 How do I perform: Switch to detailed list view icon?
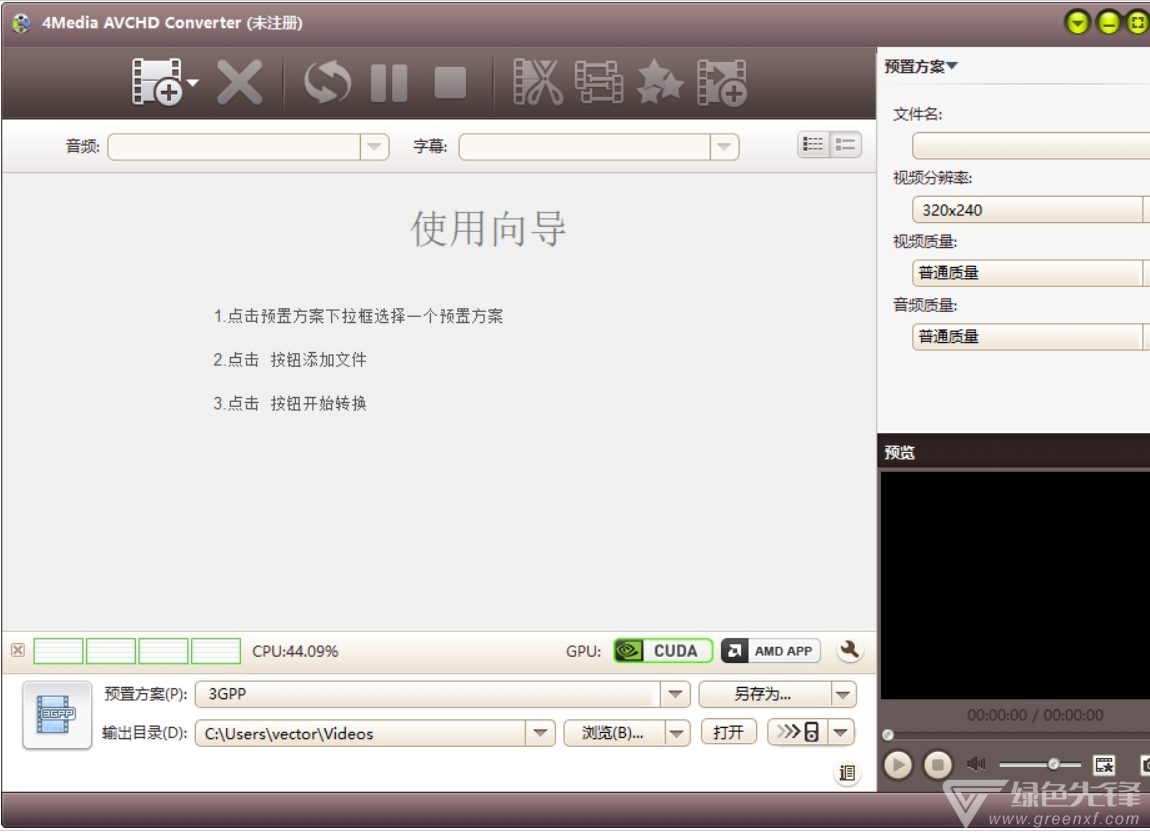tap(813, 144)
